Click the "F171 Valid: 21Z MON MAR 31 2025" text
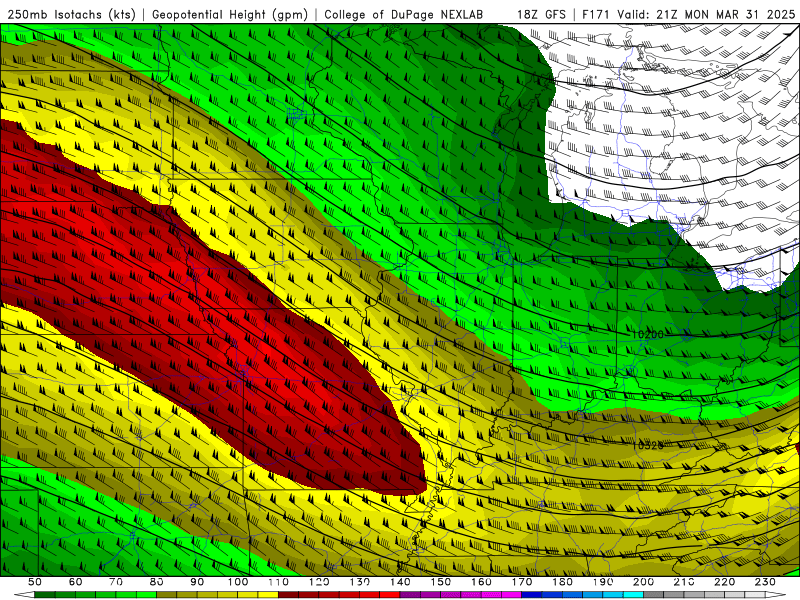800x600 pixels. pos(689,14)
